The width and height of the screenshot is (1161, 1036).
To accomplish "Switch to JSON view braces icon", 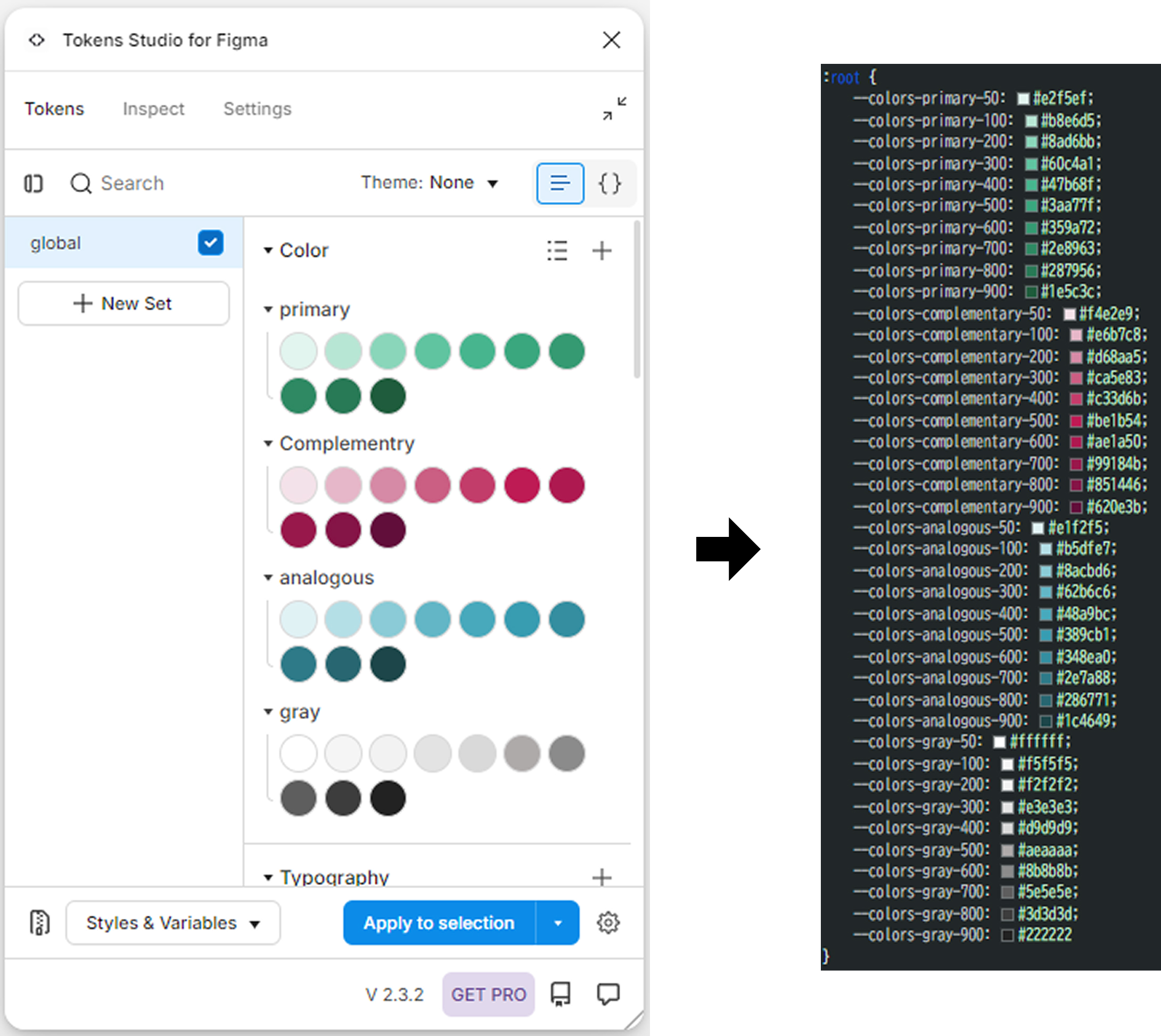I will click(x=610, y=183).
